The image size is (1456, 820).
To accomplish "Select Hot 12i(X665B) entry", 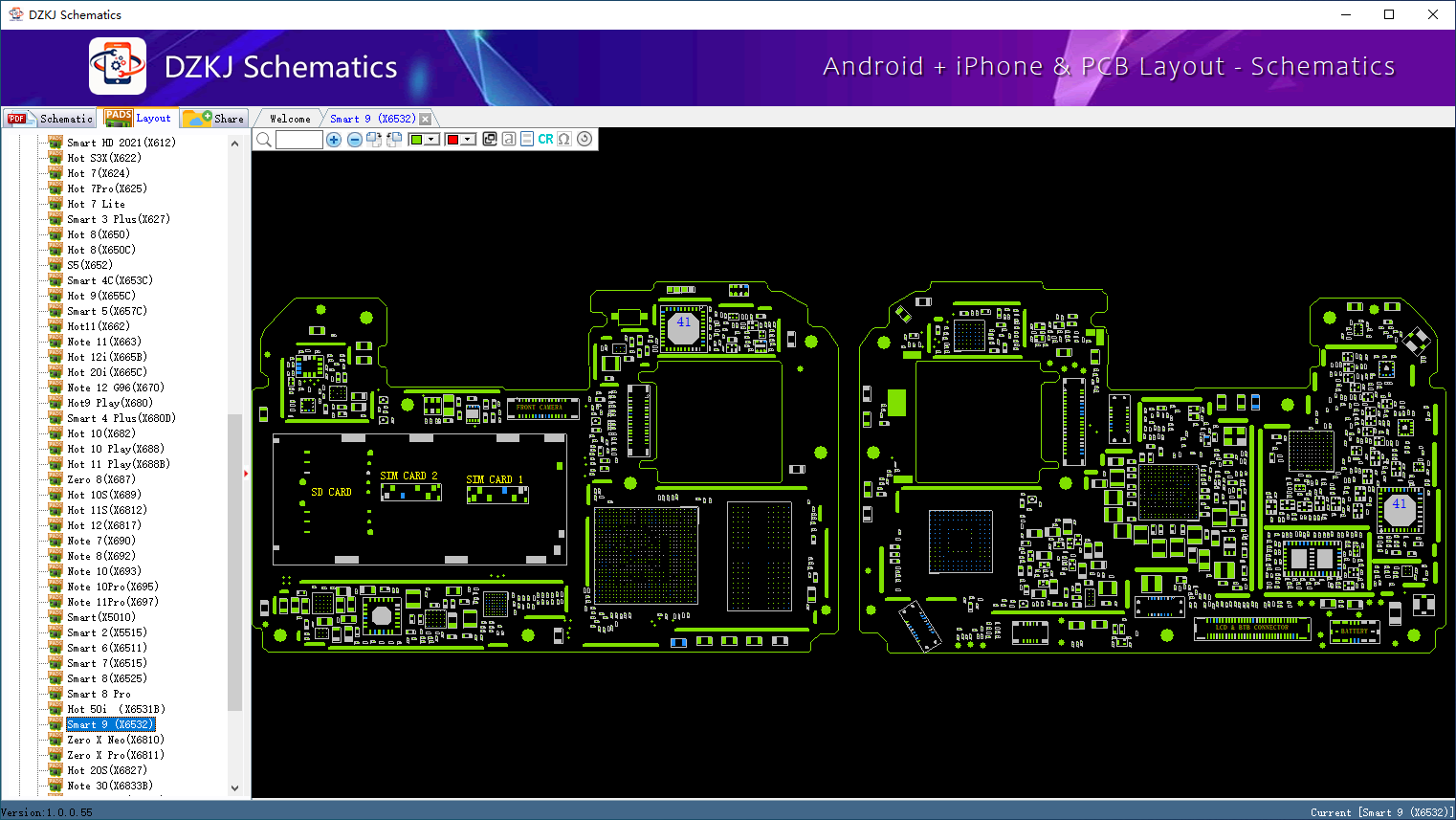I will coord(107,357).
